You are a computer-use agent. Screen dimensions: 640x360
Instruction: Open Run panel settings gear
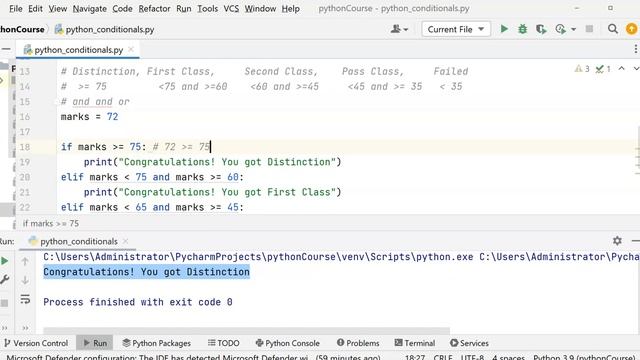click(617, 241)
